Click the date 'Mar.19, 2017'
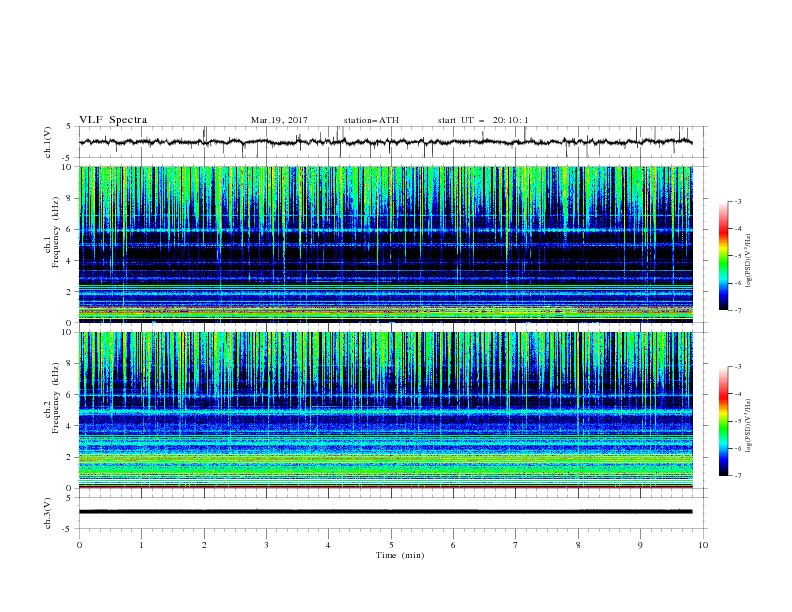The height and width of the screenshot is (612, 792). point(279,120)
